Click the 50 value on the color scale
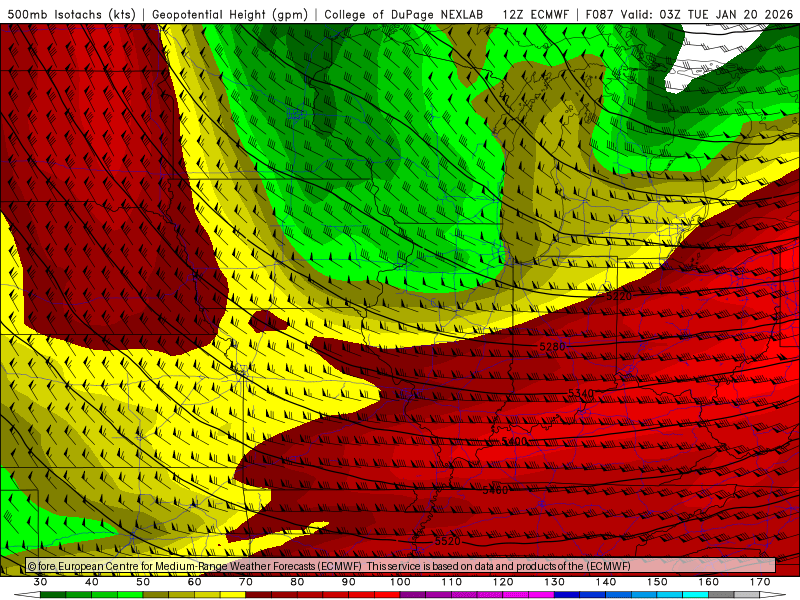This screenshot has width=800, height=600. pyautogui.click(x=143, y=582)
